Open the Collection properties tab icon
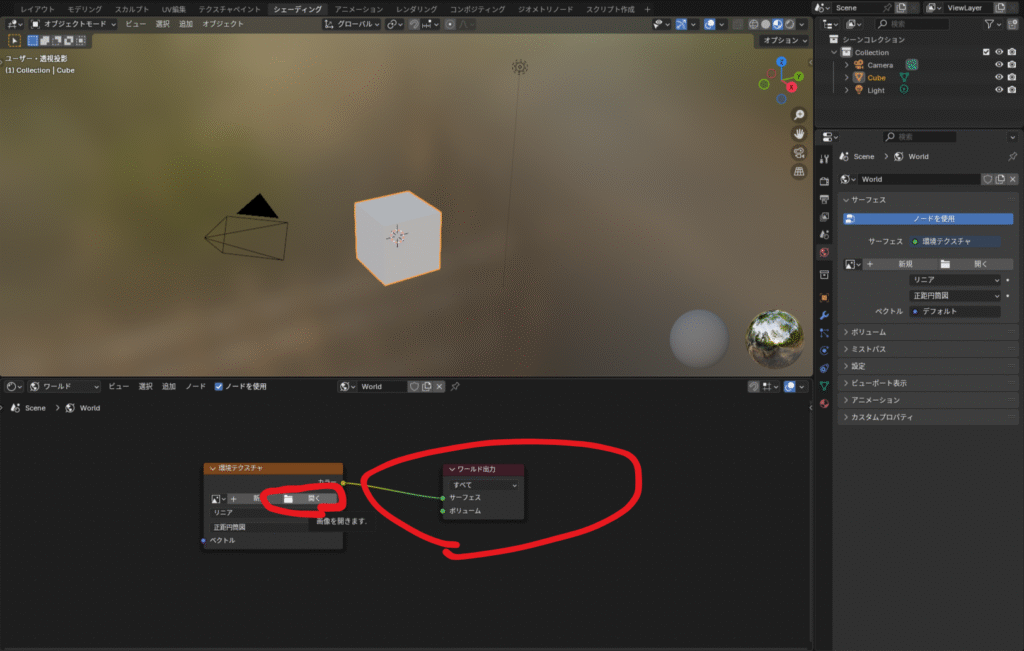Viewport: 1024px width, 651px height. (x=824, y=275)
